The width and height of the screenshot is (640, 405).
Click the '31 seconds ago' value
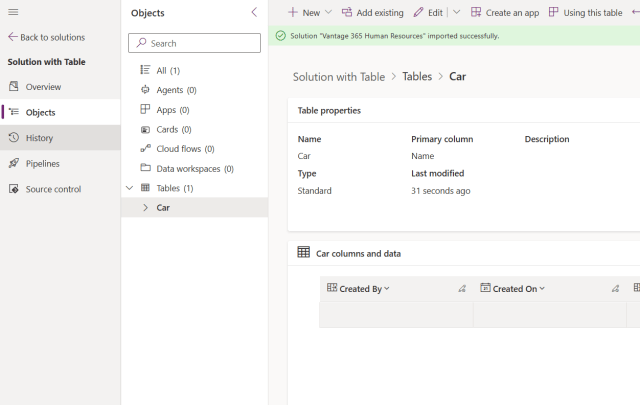(441, 191)
